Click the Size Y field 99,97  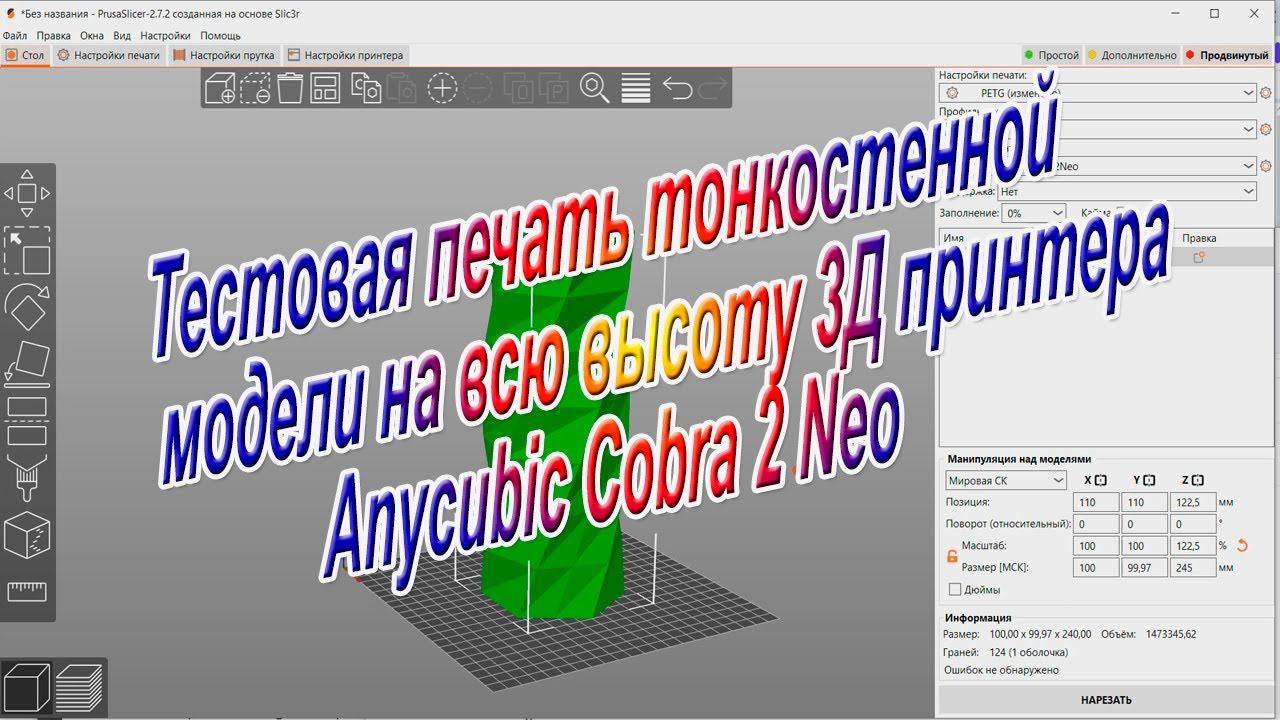click(1143, 568)
